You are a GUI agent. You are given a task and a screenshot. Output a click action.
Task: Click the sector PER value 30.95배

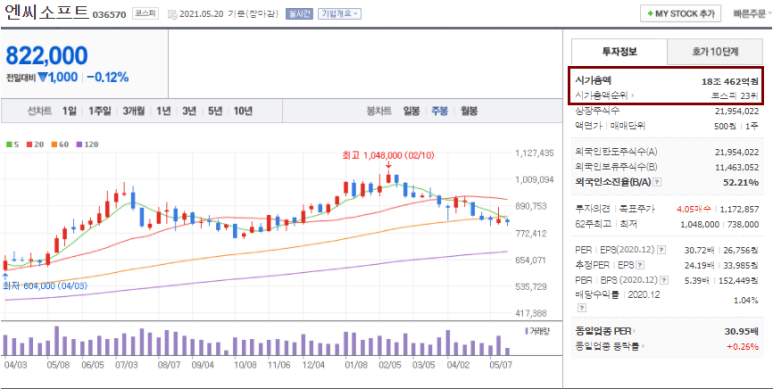(742, 331)
